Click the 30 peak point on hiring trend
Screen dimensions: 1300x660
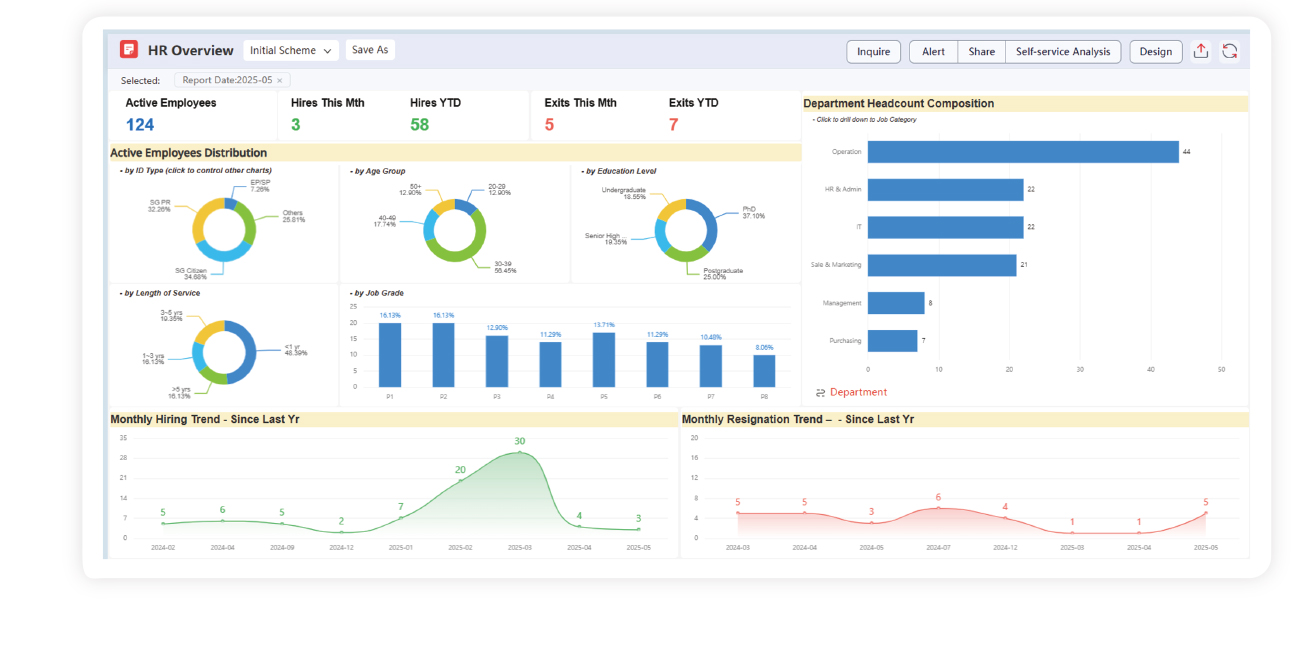[519, 453]
